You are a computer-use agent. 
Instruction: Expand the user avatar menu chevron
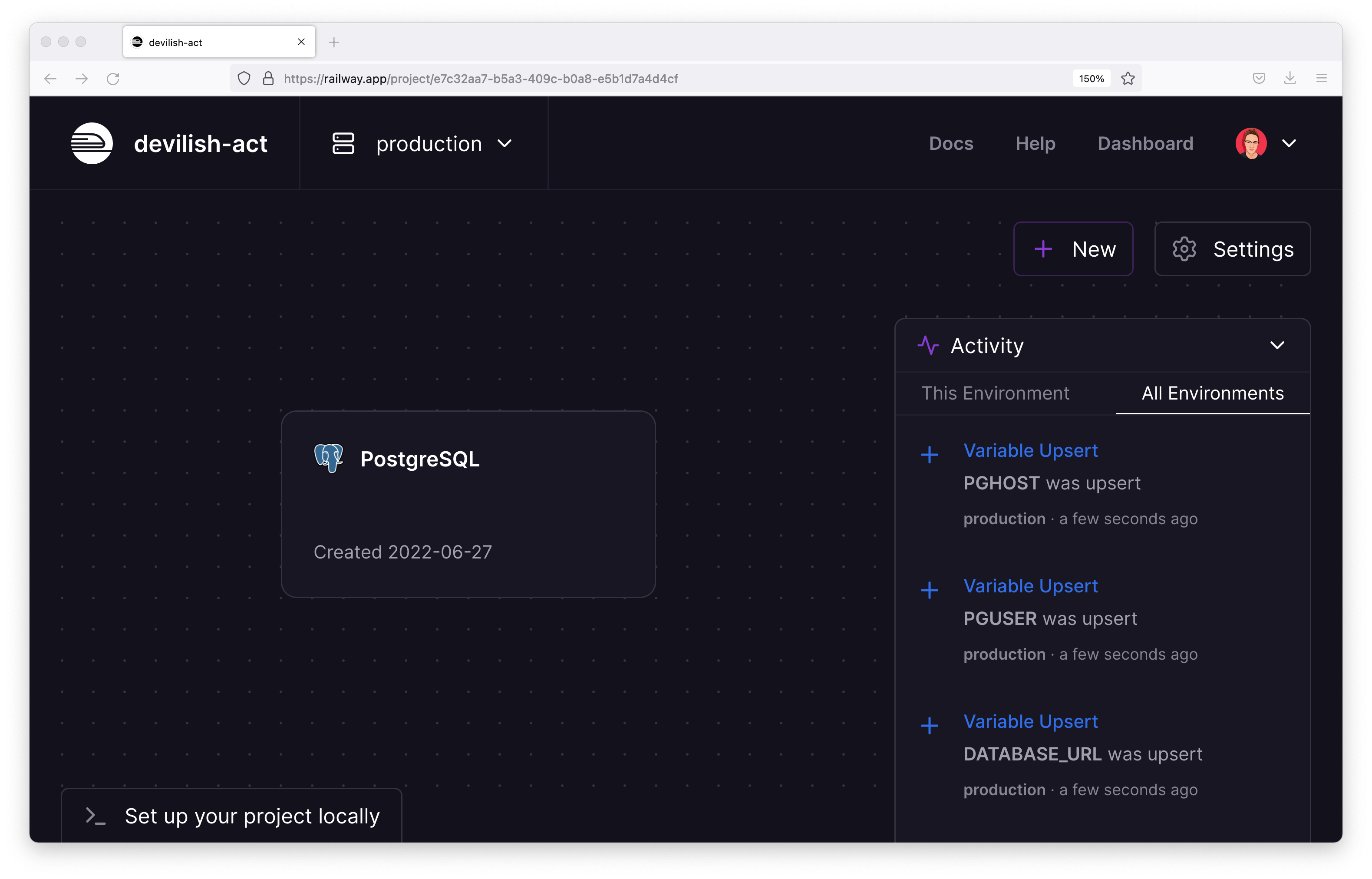1289,143
